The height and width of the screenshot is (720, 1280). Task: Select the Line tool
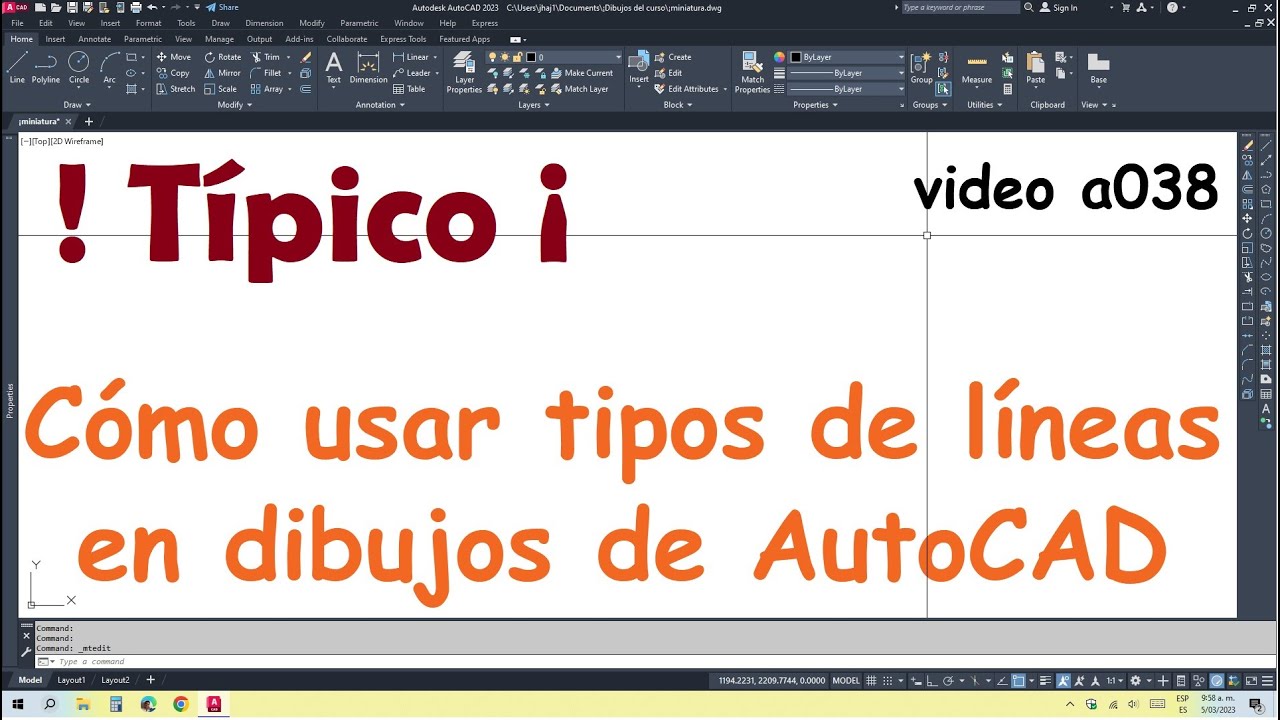(x=17, y=68)
